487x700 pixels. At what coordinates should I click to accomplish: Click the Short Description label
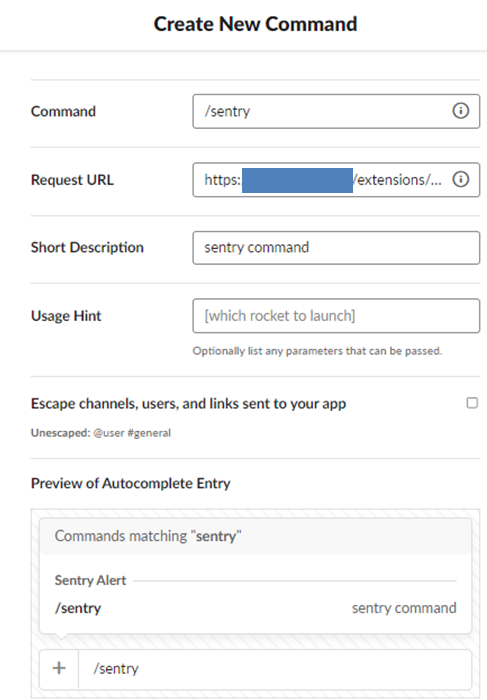tap(87, 247)
